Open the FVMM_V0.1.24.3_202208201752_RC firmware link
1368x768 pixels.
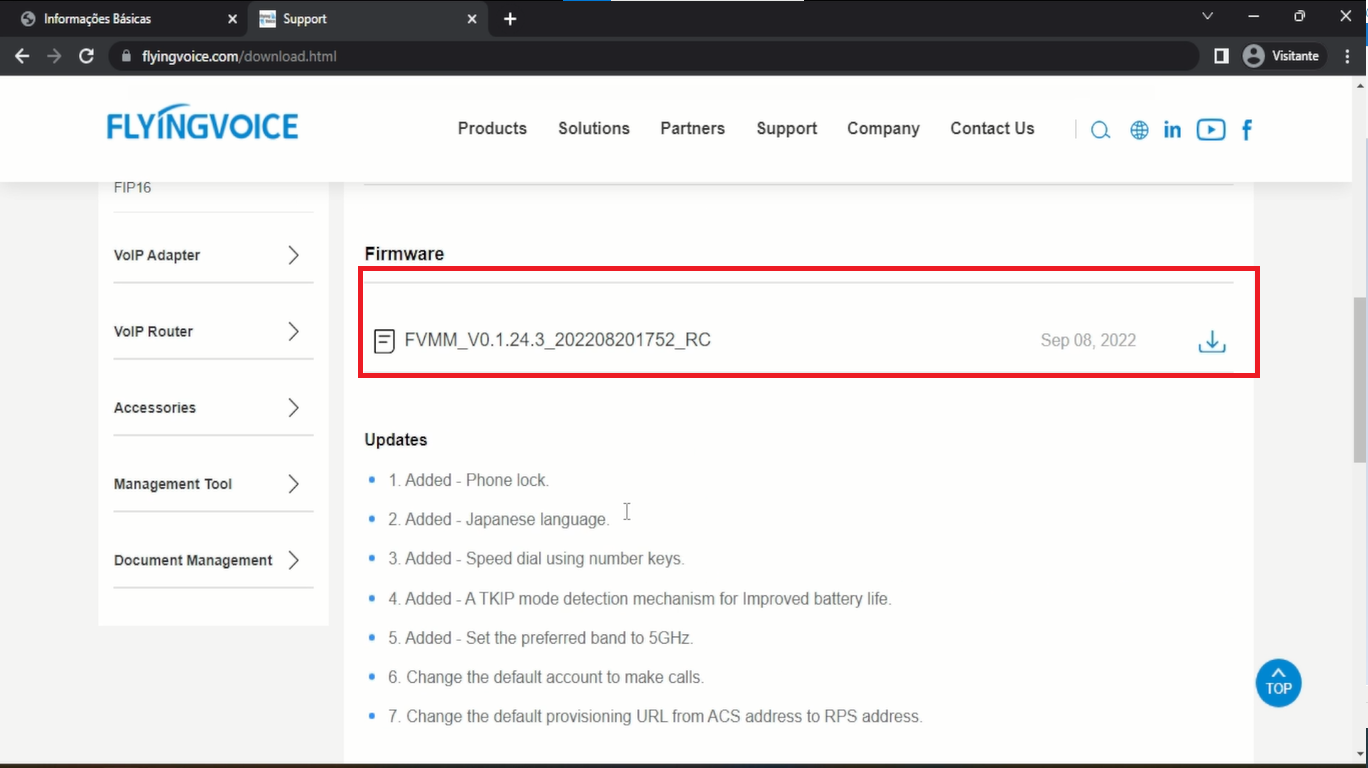tap(557, 340)
